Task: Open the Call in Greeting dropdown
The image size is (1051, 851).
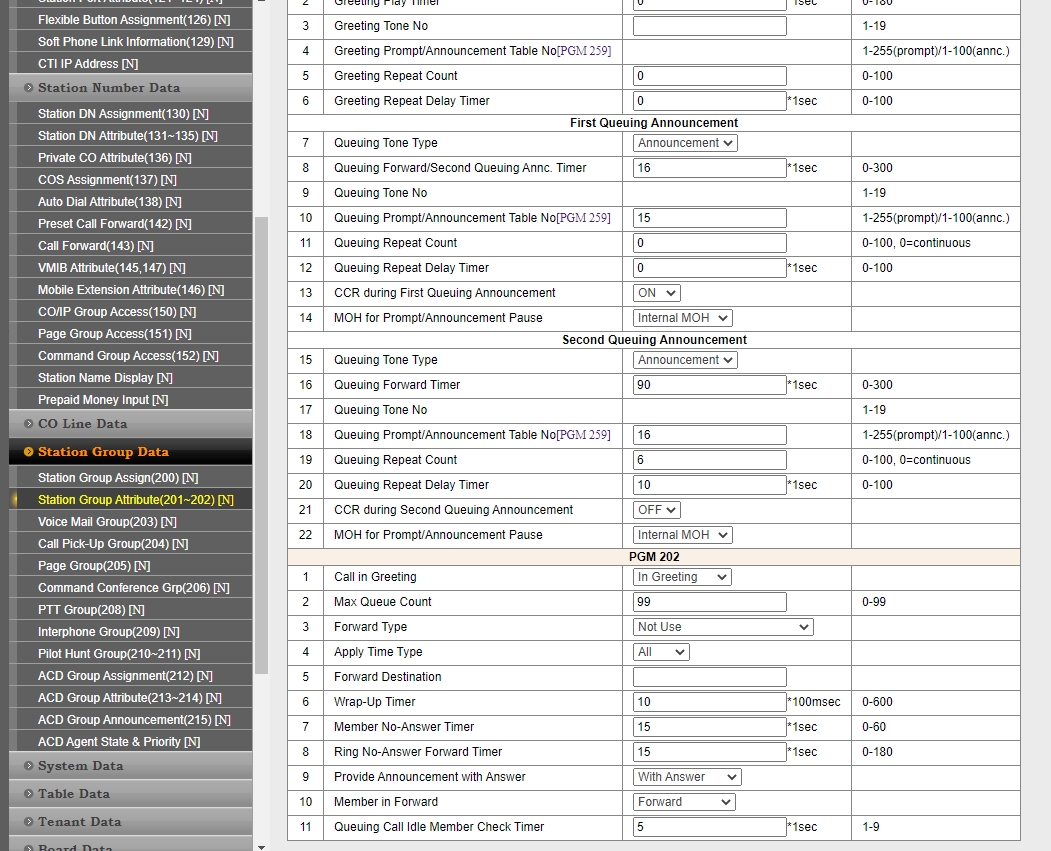Action: coord(682,577)
